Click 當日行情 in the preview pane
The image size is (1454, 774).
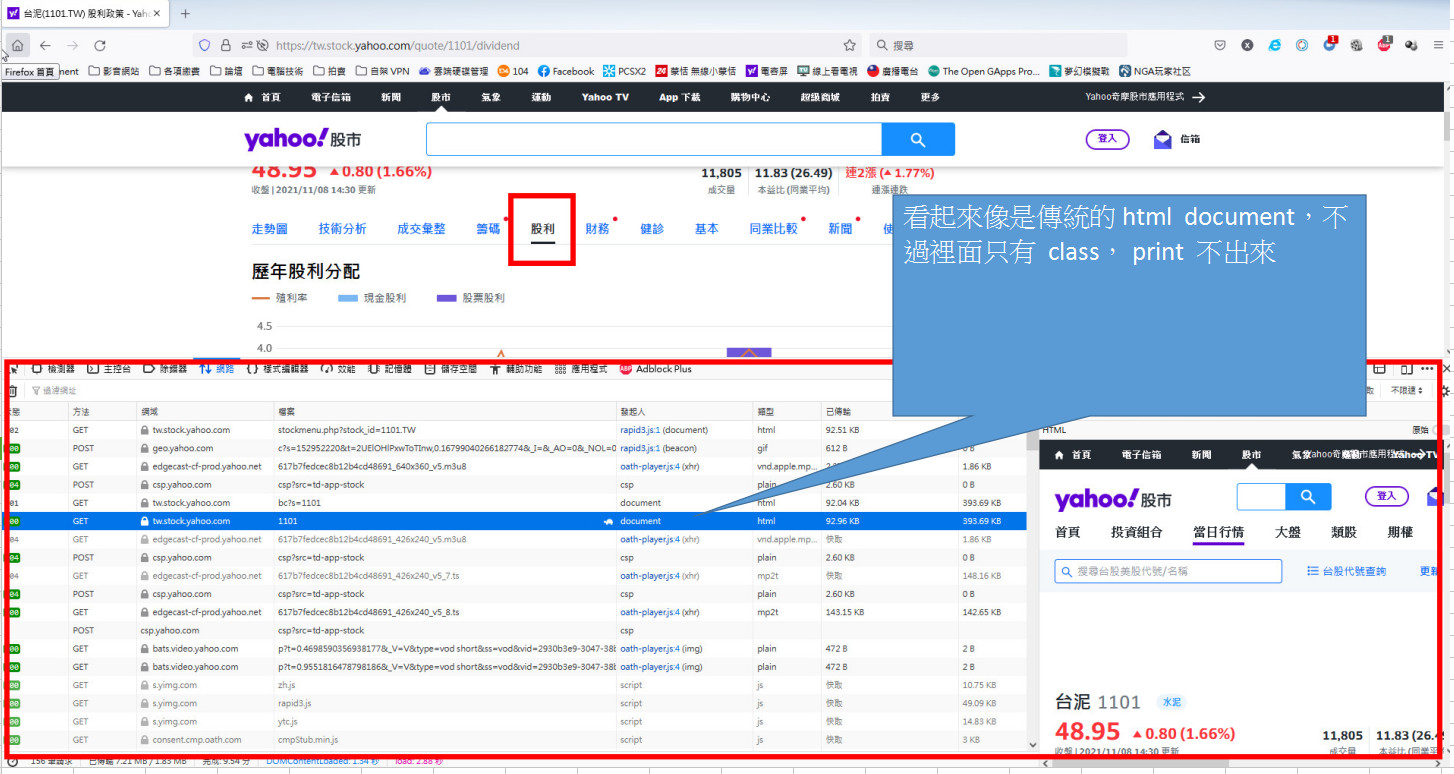(1218, 533)
